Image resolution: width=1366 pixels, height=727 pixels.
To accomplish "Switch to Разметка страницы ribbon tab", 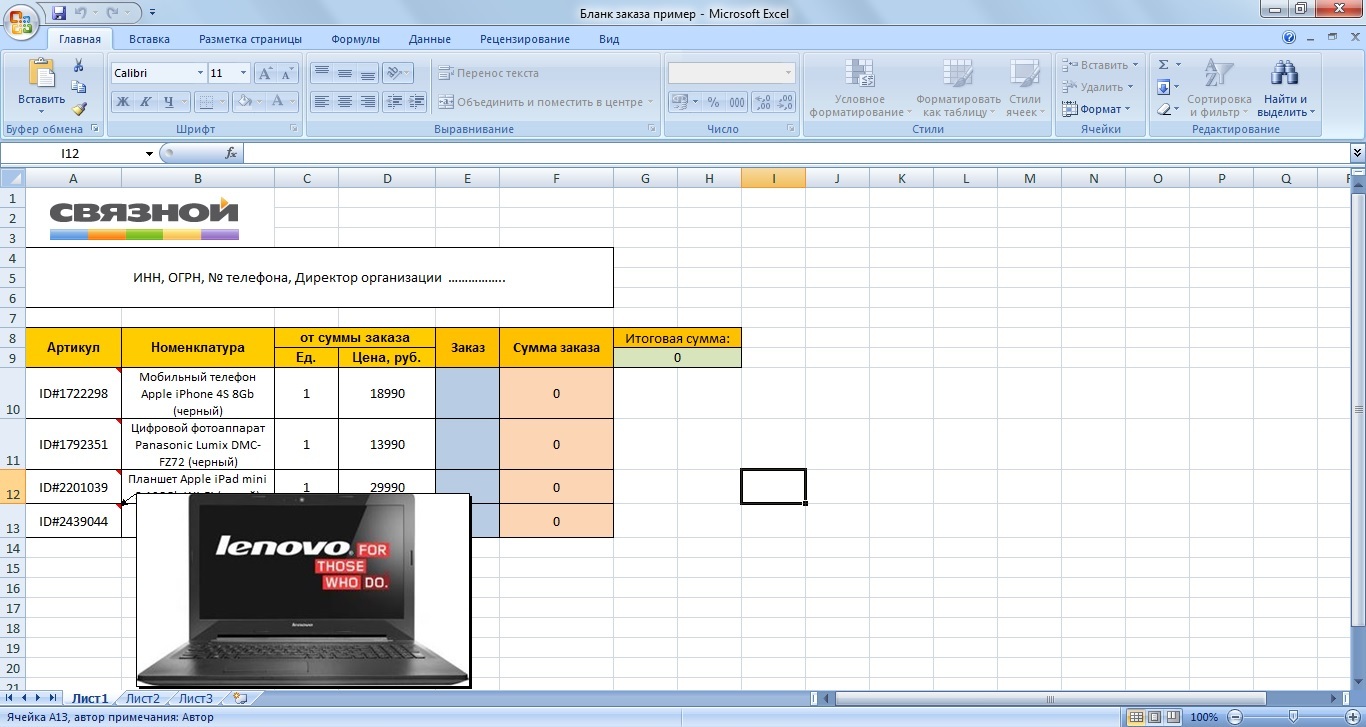I will (250, 39).
